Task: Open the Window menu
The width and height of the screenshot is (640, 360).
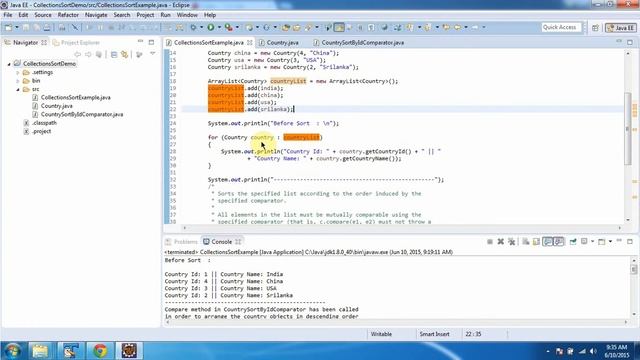Action: click(187, 15)
